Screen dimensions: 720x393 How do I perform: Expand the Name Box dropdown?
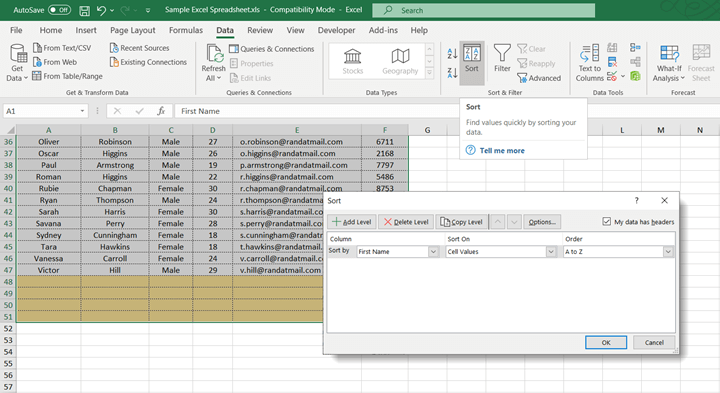(82, 111)
